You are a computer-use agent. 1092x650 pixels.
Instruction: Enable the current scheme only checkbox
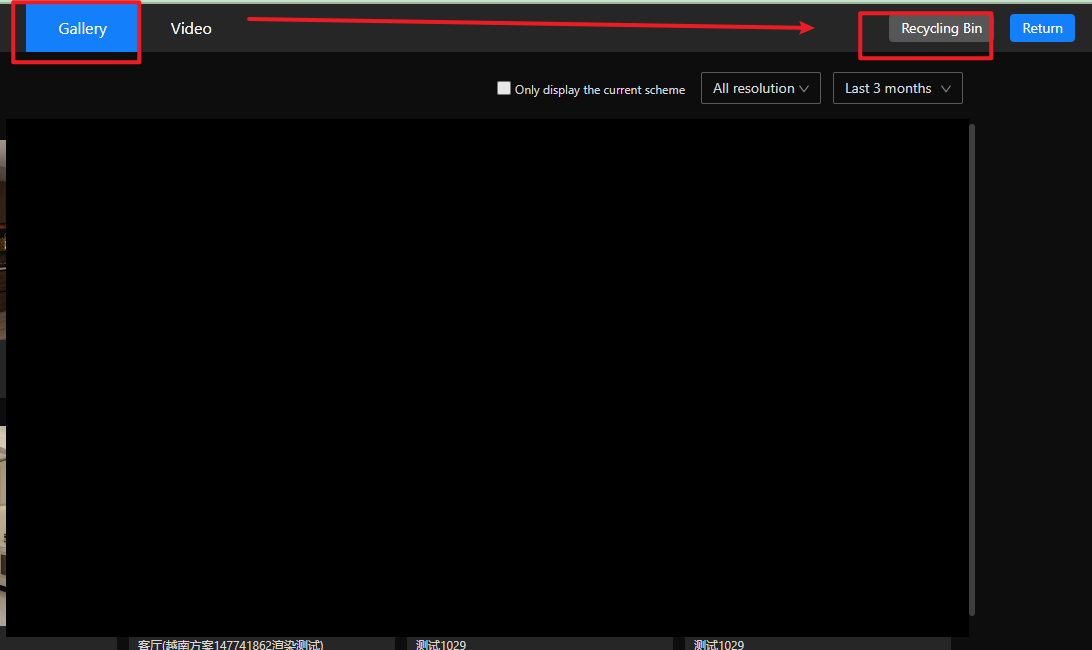pos(504,88)
